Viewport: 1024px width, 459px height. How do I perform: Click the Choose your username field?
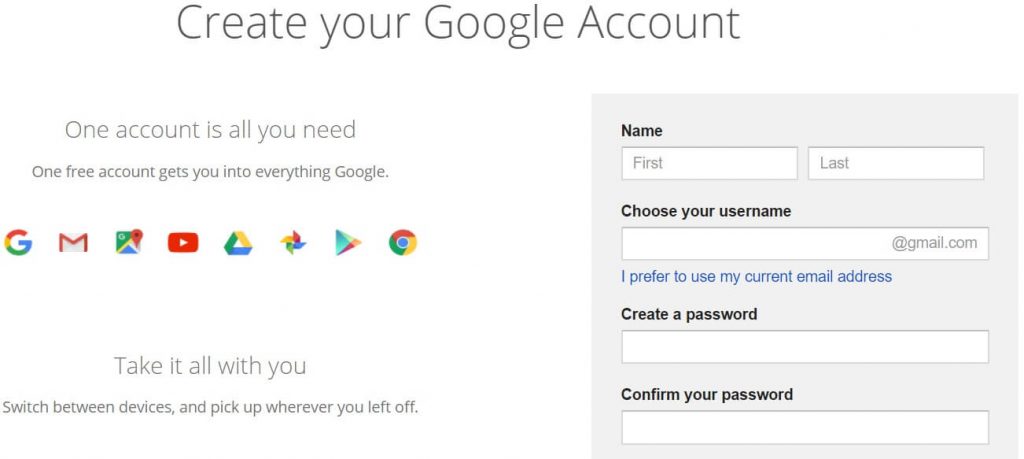click(805, 244)
